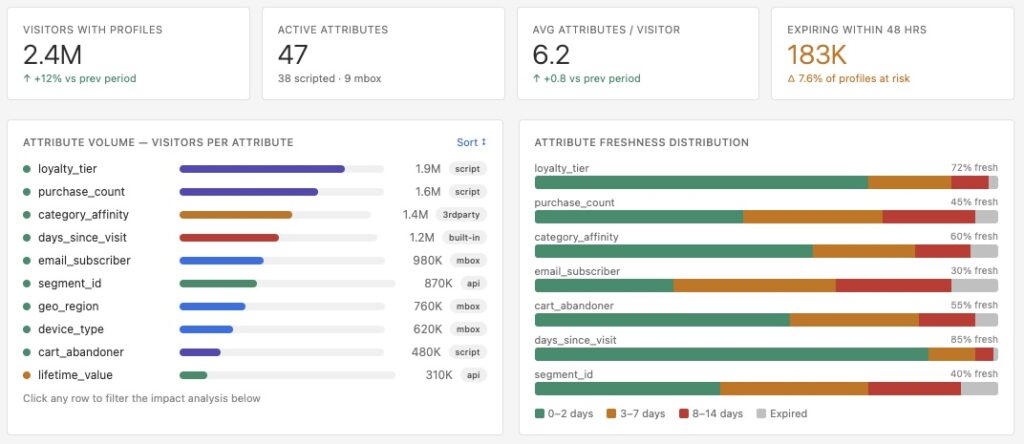Toggle the 8–14 days legend item
Image resolution: width=1024 pixels, height=444 pixels.
710,413
